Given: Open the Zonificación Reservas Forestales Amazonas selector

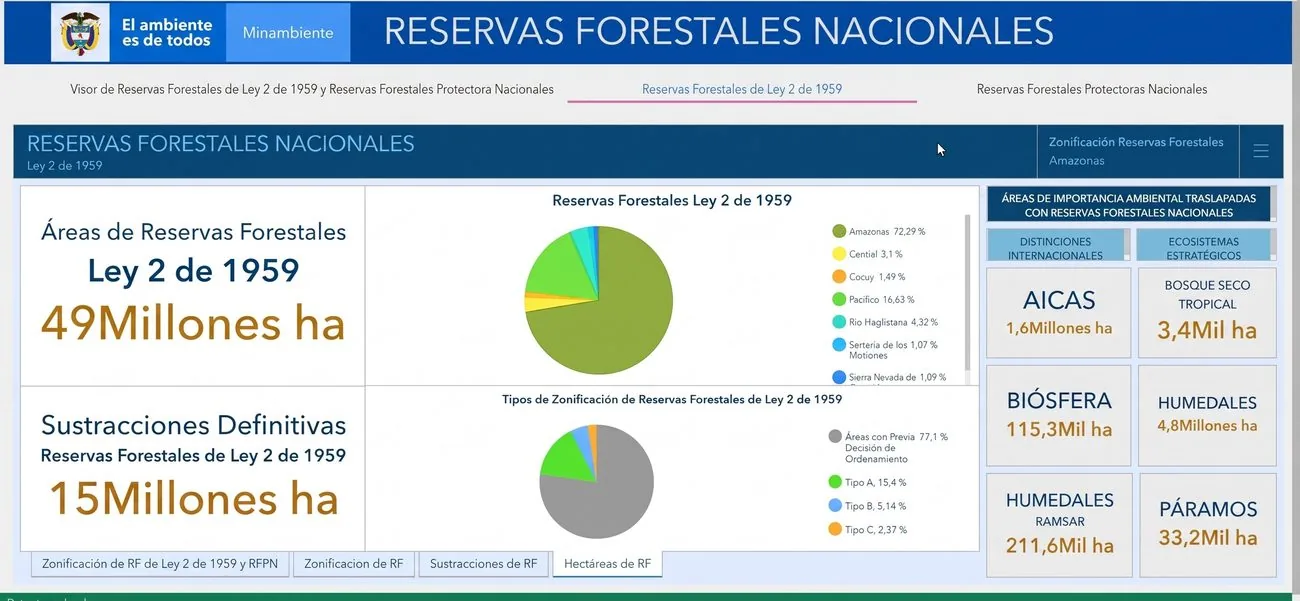Looking at the screenshot, I should coord(1137,151).
